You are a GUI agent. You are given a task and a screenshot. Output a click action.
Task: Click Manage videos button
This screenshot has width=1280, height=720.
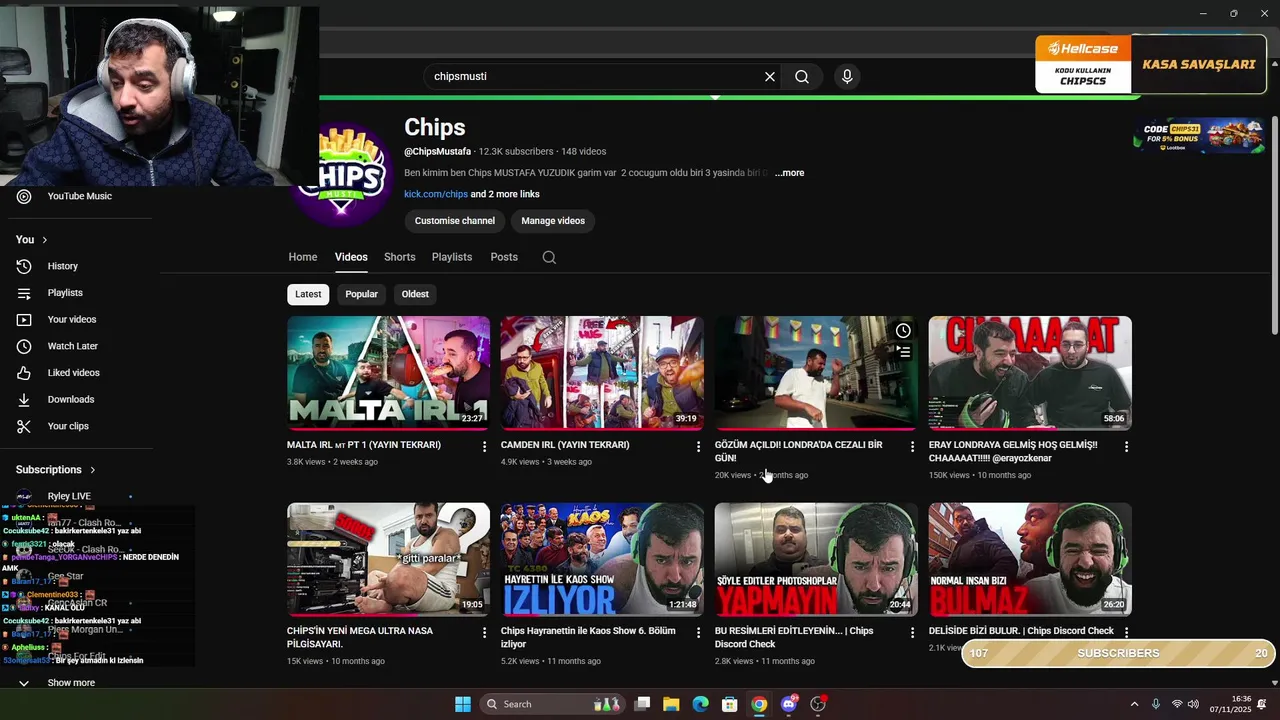click(x=553, y=221)
